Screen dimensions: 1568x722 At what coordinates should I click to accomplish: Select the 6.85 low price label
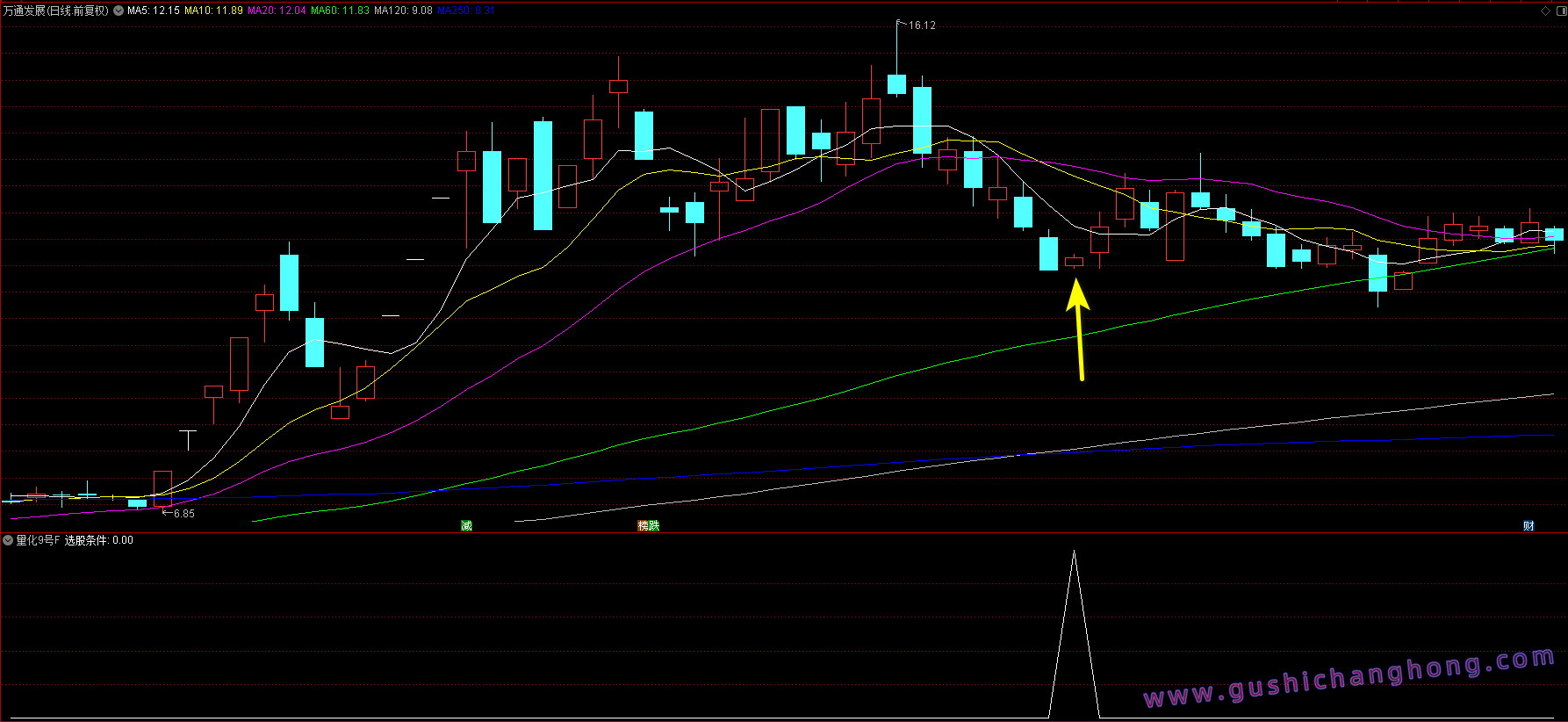(x=183, y=514)
